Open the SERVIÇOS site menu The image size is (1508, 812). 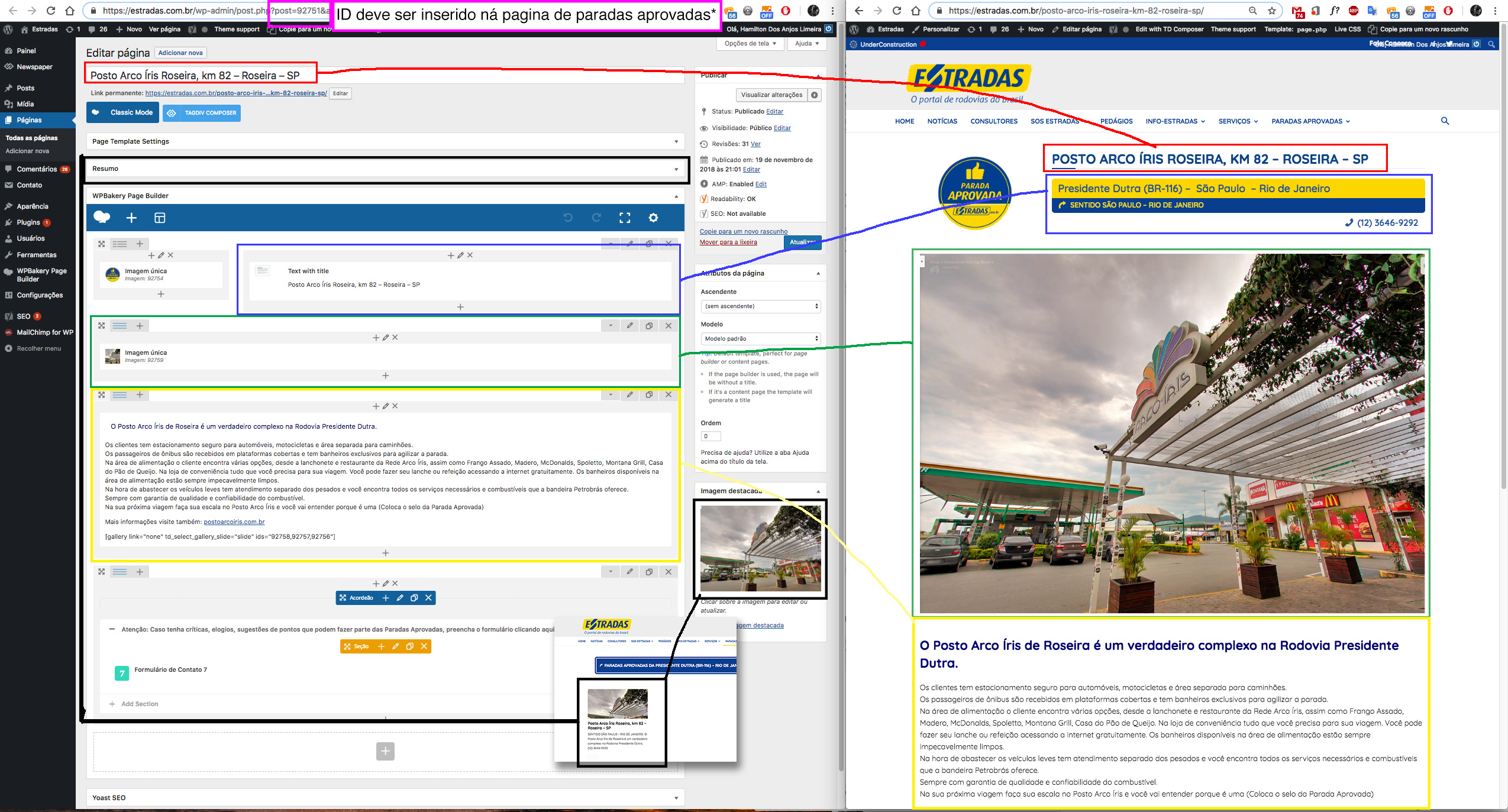(x=1238, y=121)
